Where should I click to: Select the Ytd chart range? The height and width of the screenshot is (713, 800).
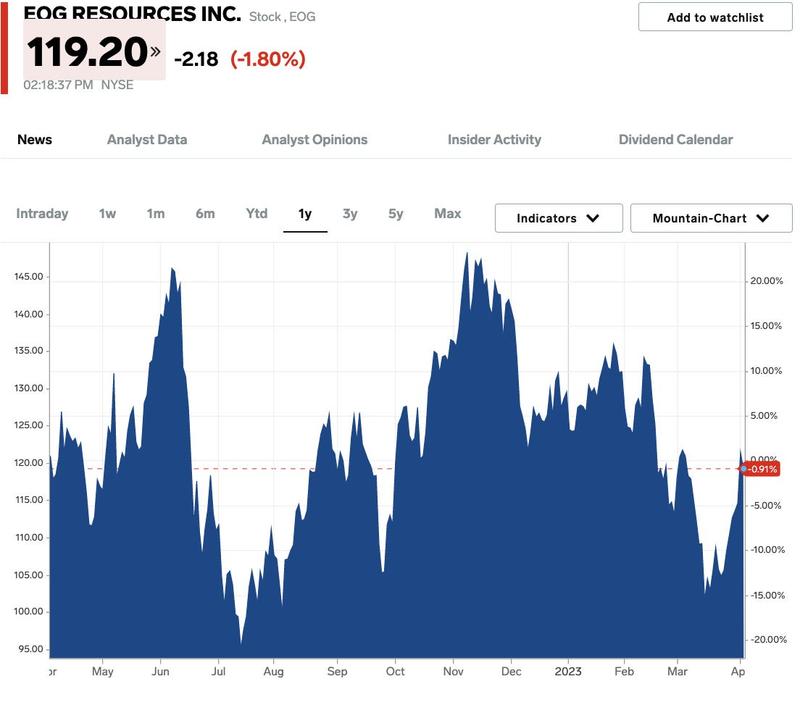[257, 213]
